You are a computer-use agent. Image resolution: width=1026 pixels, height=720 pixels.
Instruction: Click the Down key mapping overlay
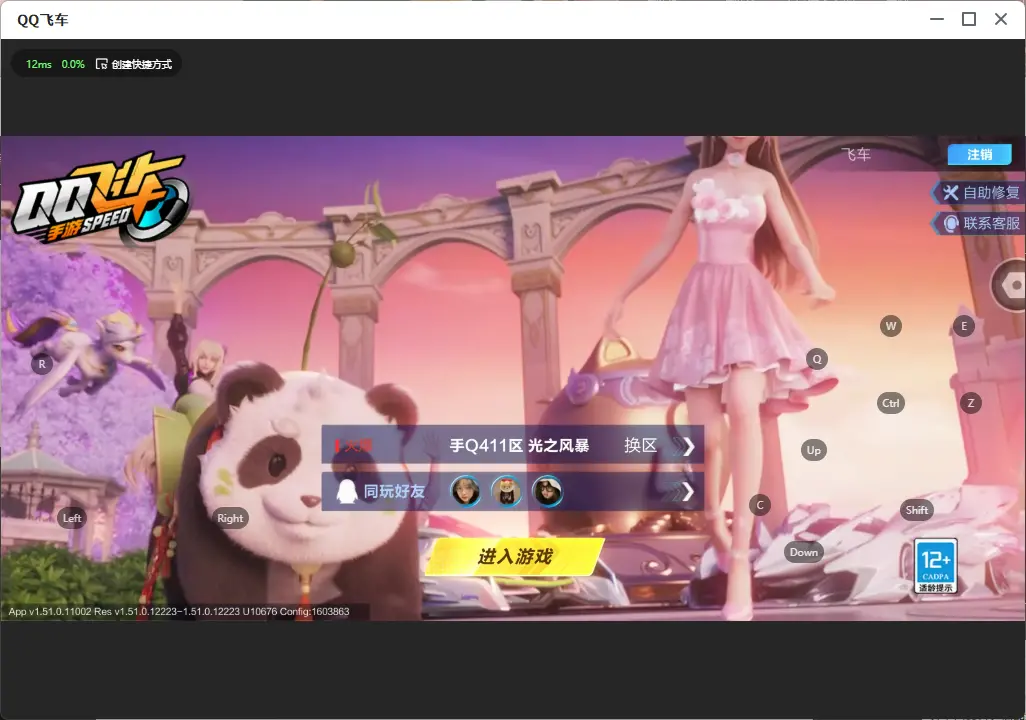point(804,552)
